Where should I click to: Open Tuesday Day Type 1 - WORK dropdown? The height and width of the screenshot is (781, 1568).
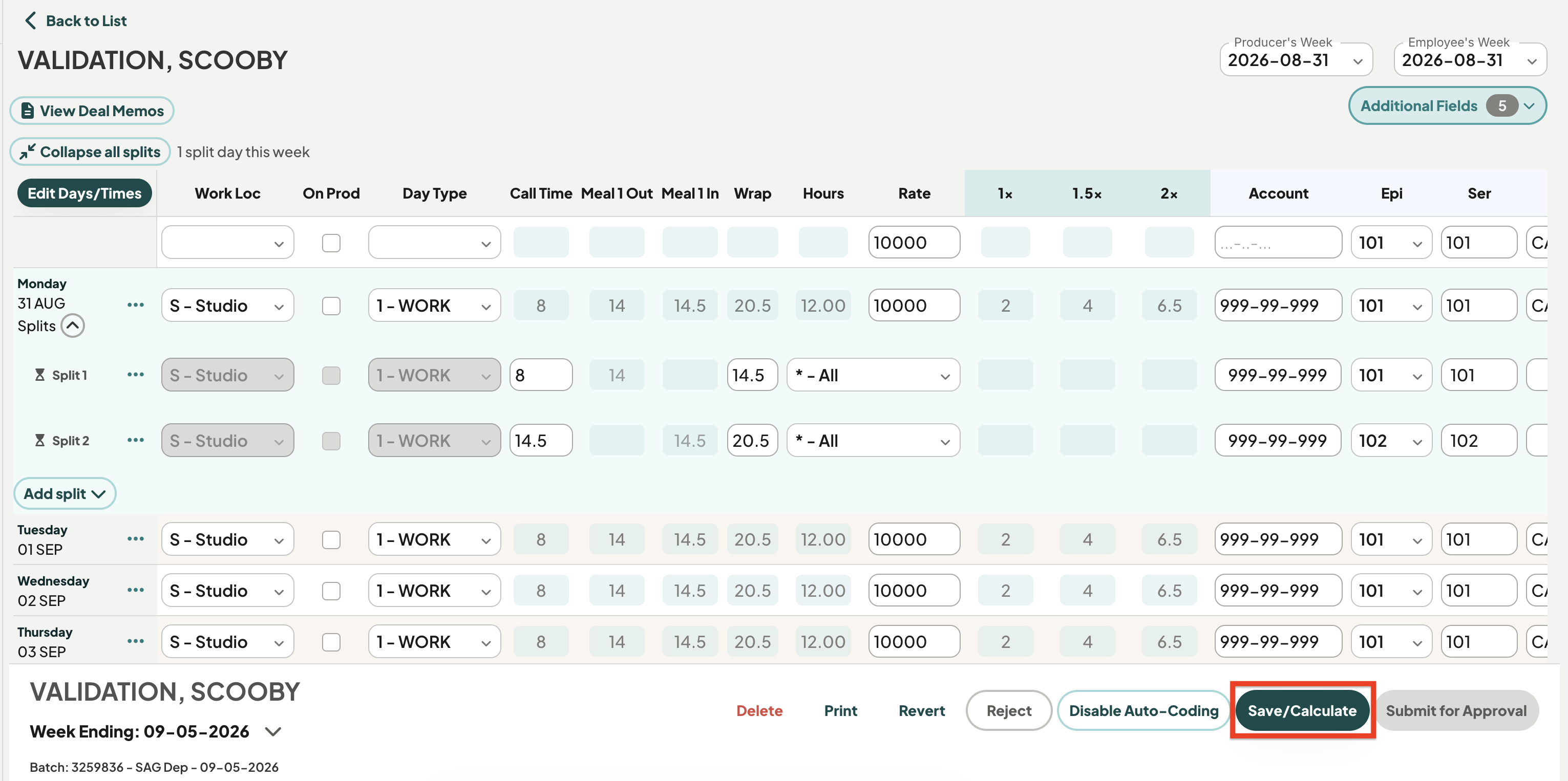435,539
